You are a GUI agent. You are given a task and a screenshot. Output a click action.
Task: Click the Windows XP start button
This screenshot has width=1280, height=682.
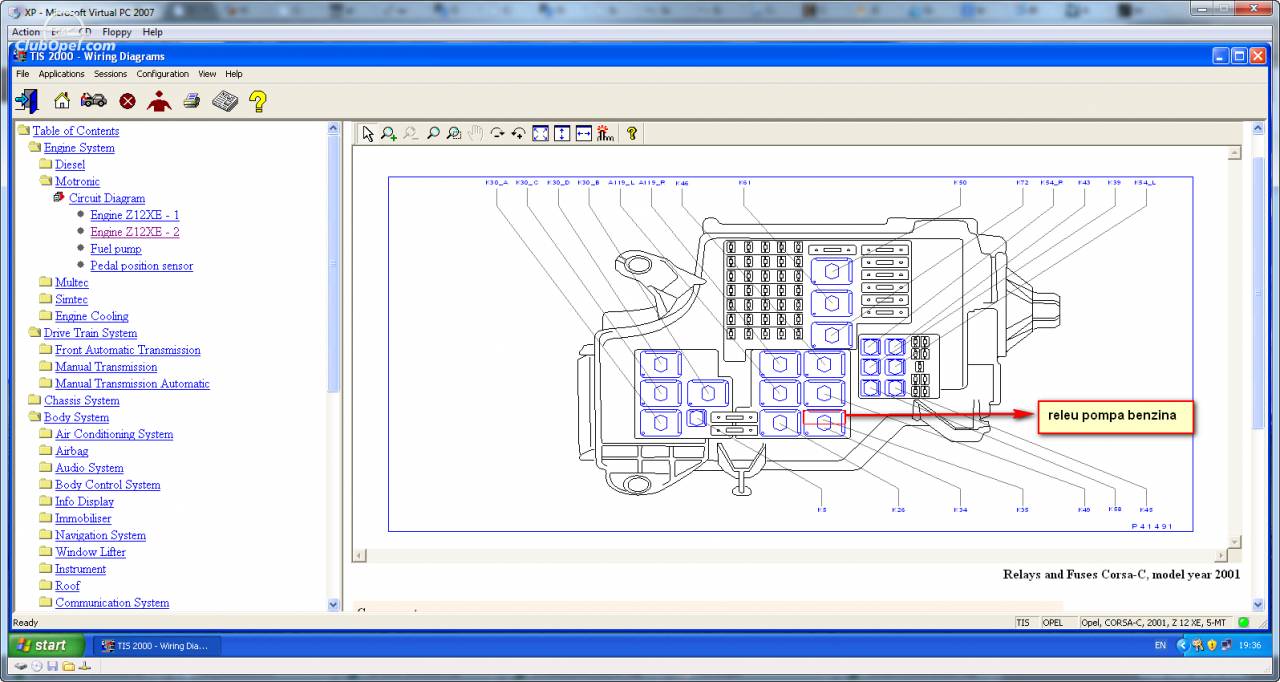[x=46, y=645]
